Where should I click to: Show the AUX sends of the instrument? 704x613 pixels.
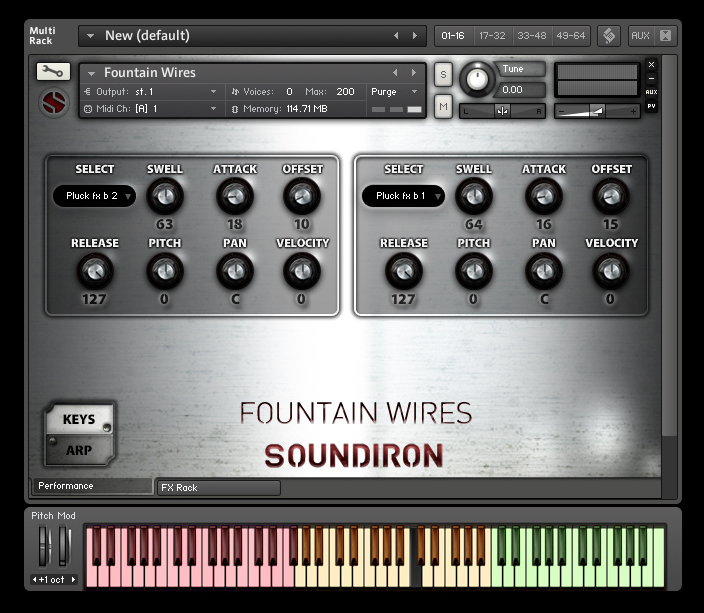pyautogui.click(x=651, y=92)
